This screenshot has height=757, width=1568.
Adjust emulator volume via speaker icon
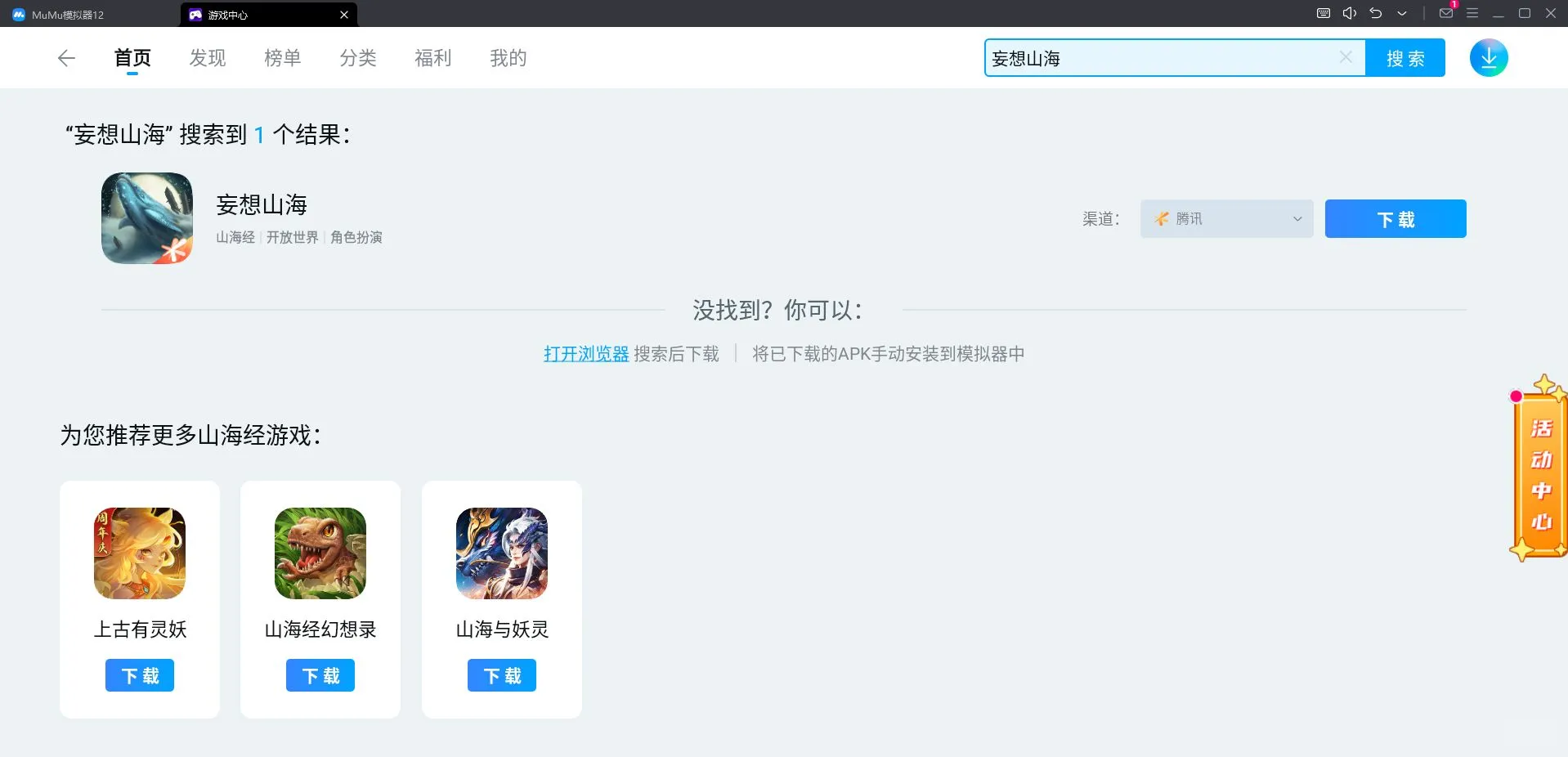click(x=1350, y=13)
